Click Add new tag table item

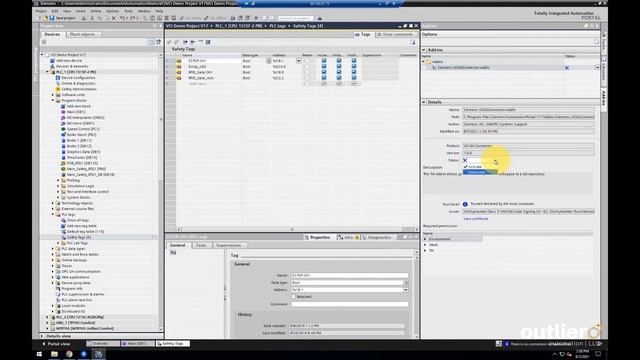point(82,226)
